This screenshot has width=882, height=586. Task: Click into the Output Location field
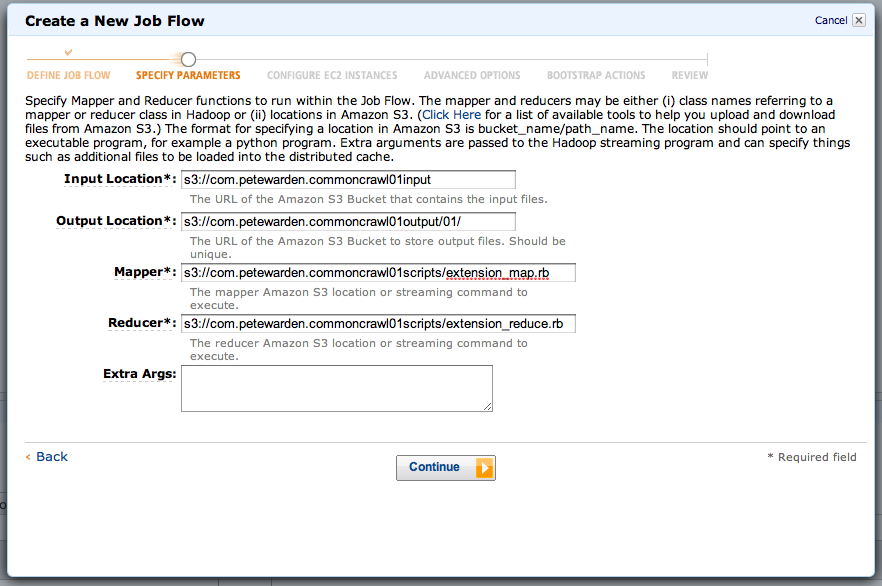tap(348, 222)
